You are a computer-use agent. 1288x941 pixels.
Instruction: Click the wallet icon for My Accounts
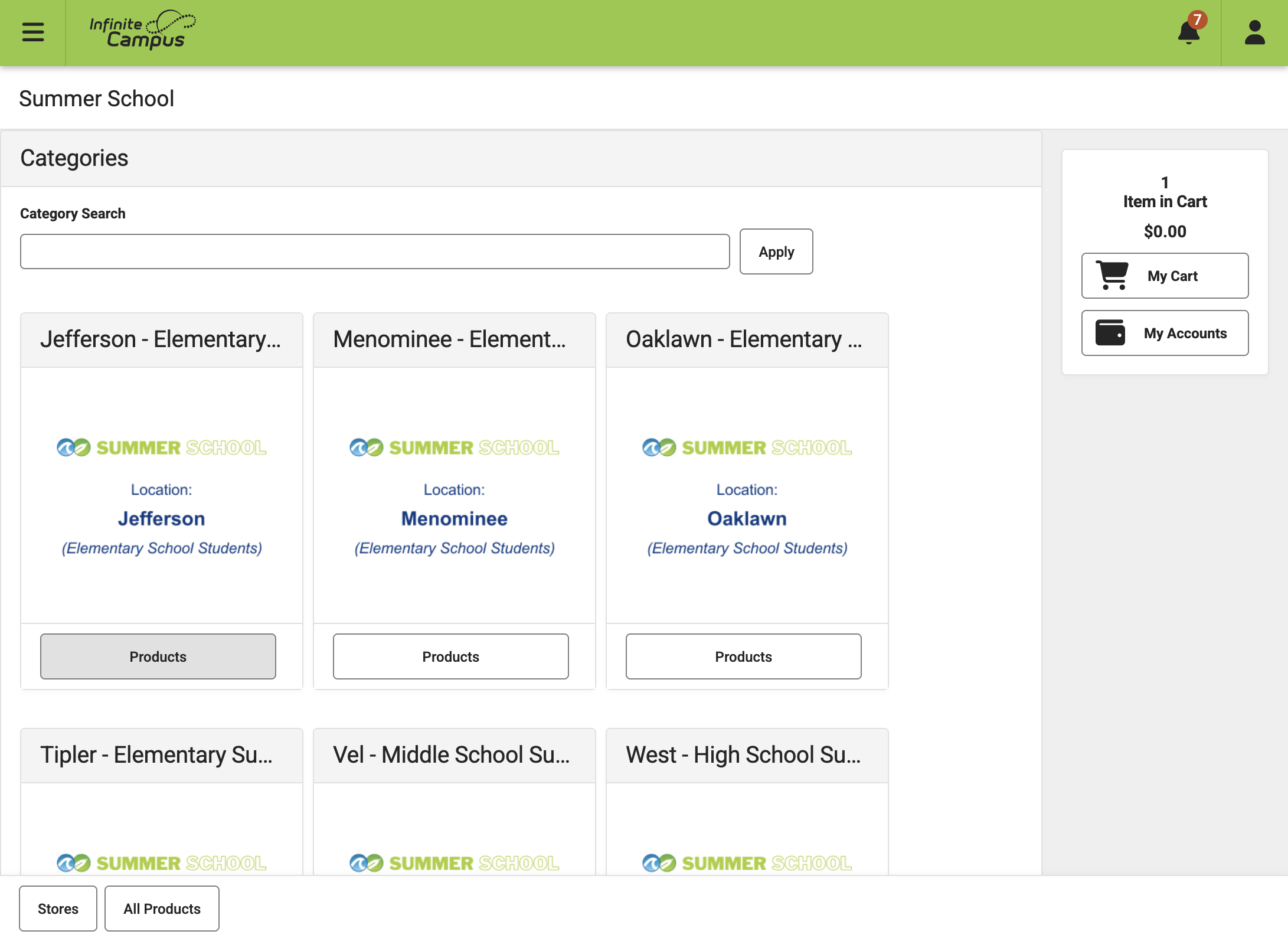1110,332
